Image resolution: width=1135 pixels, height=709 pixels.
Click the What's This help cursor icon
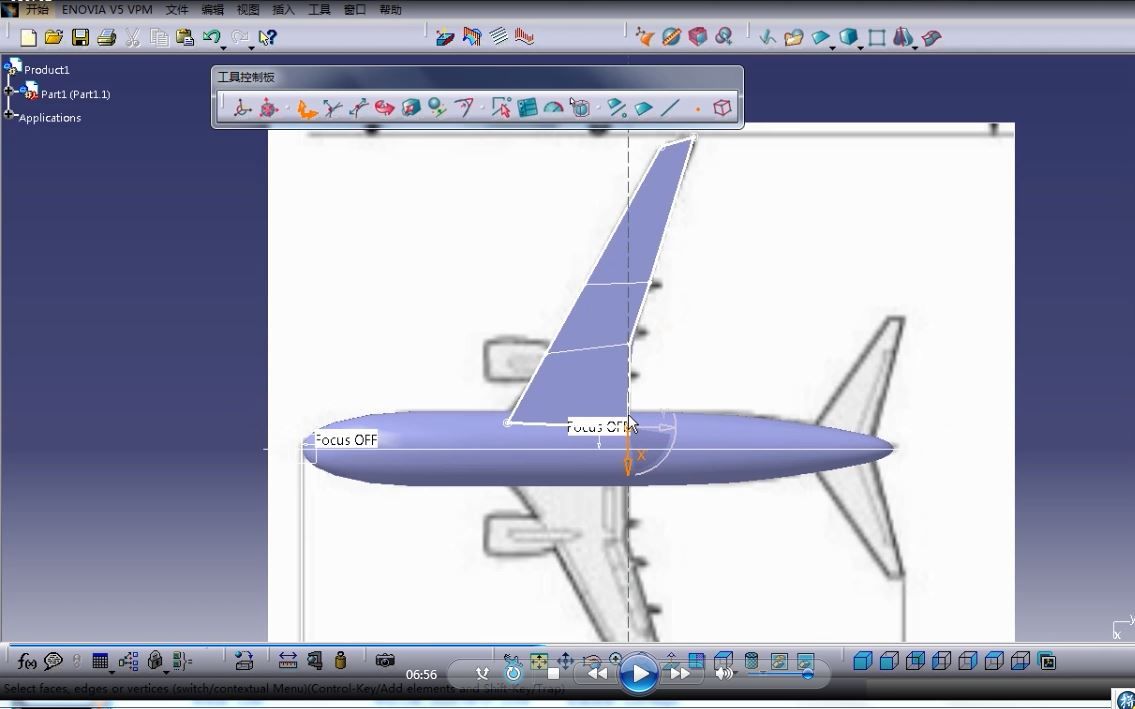coord(267,37)
